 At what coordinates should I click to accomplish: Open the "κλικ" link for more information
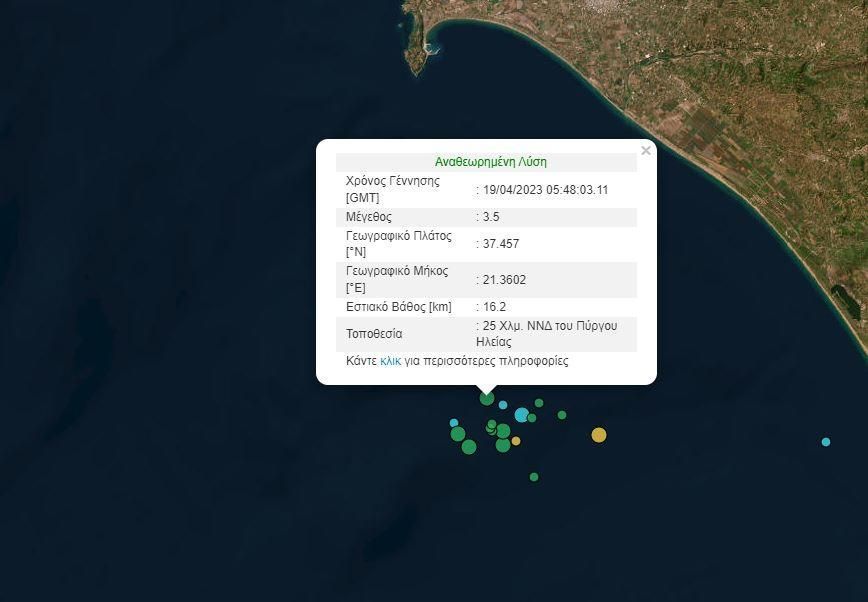[x=390, y=361]
